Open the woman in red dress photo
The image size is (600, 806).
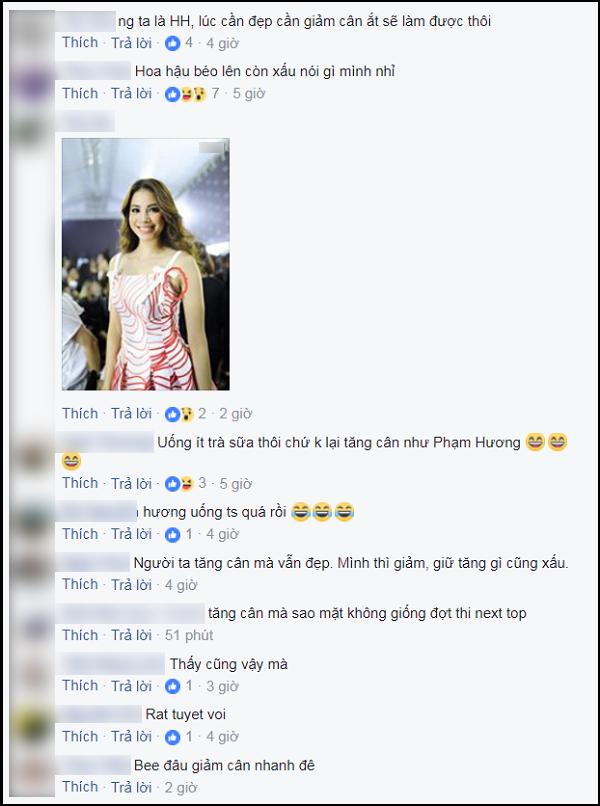click(146, 264)
